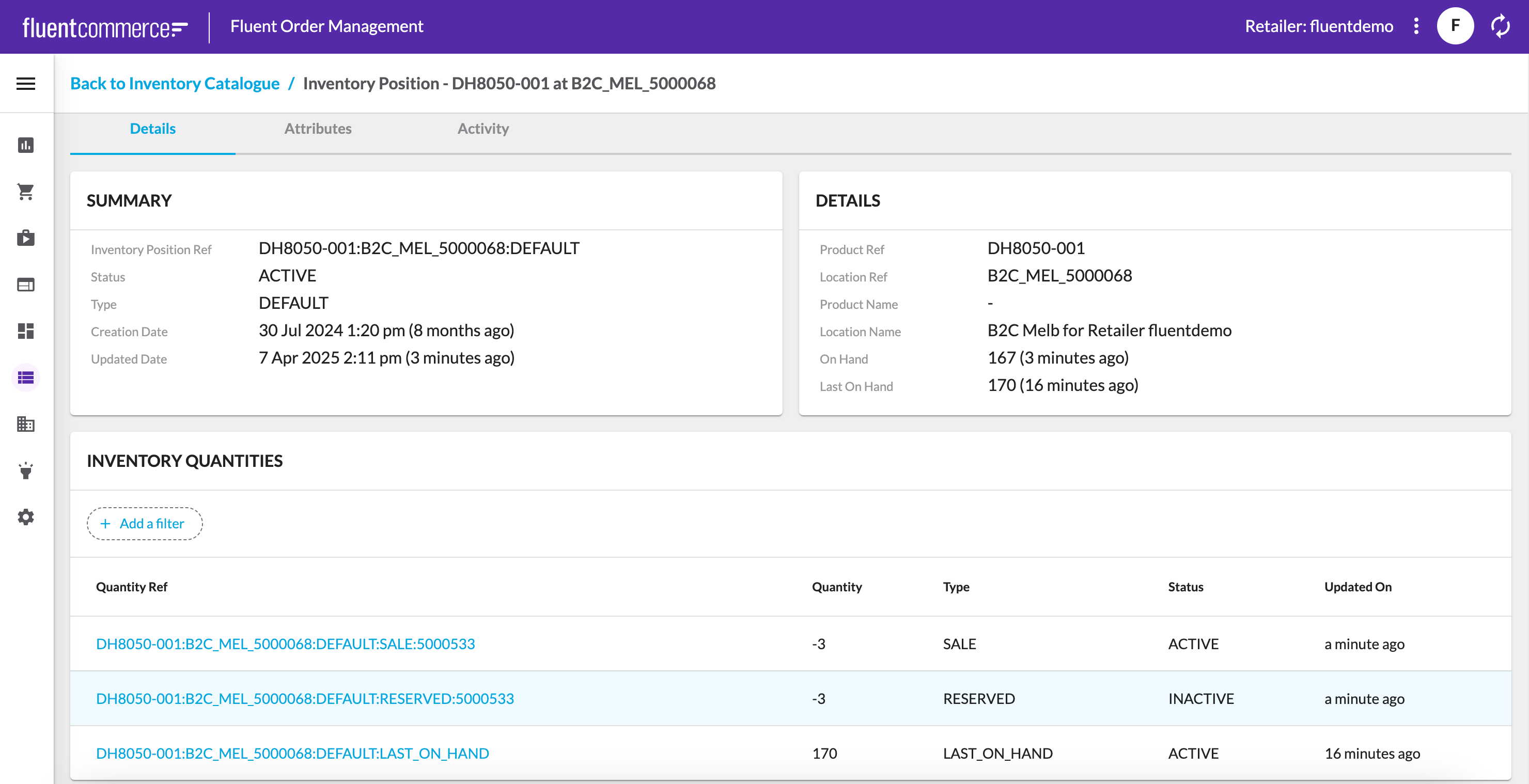
Task: Open the three-dot retailer options menu
Action: (x=1416, y=26)
